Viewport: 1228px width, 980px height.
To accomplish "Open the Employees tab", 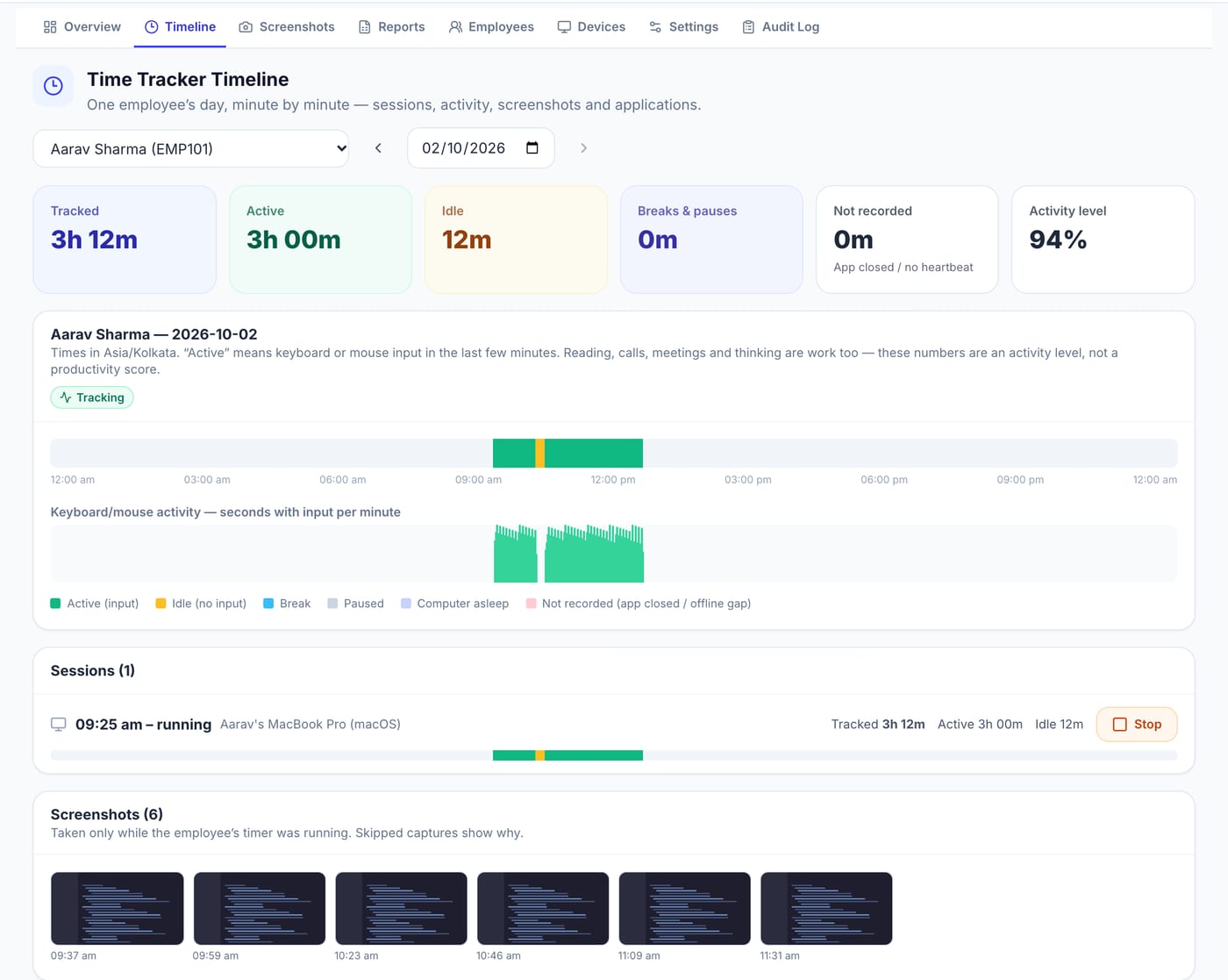I will click(x=491, y=27).
